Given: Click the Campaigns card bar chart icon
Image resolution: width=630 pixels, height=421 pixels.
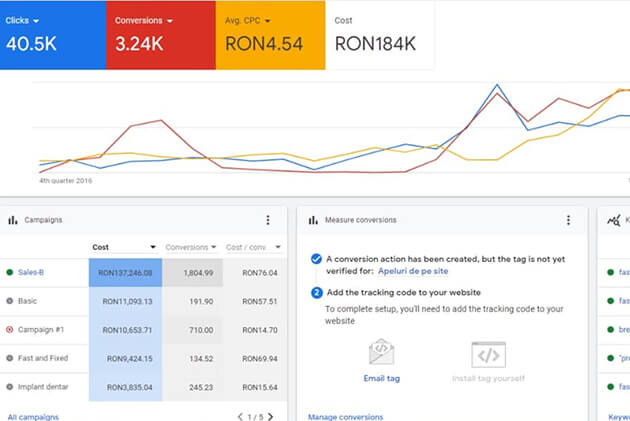Looking at the screenshot, I should 12,220.
